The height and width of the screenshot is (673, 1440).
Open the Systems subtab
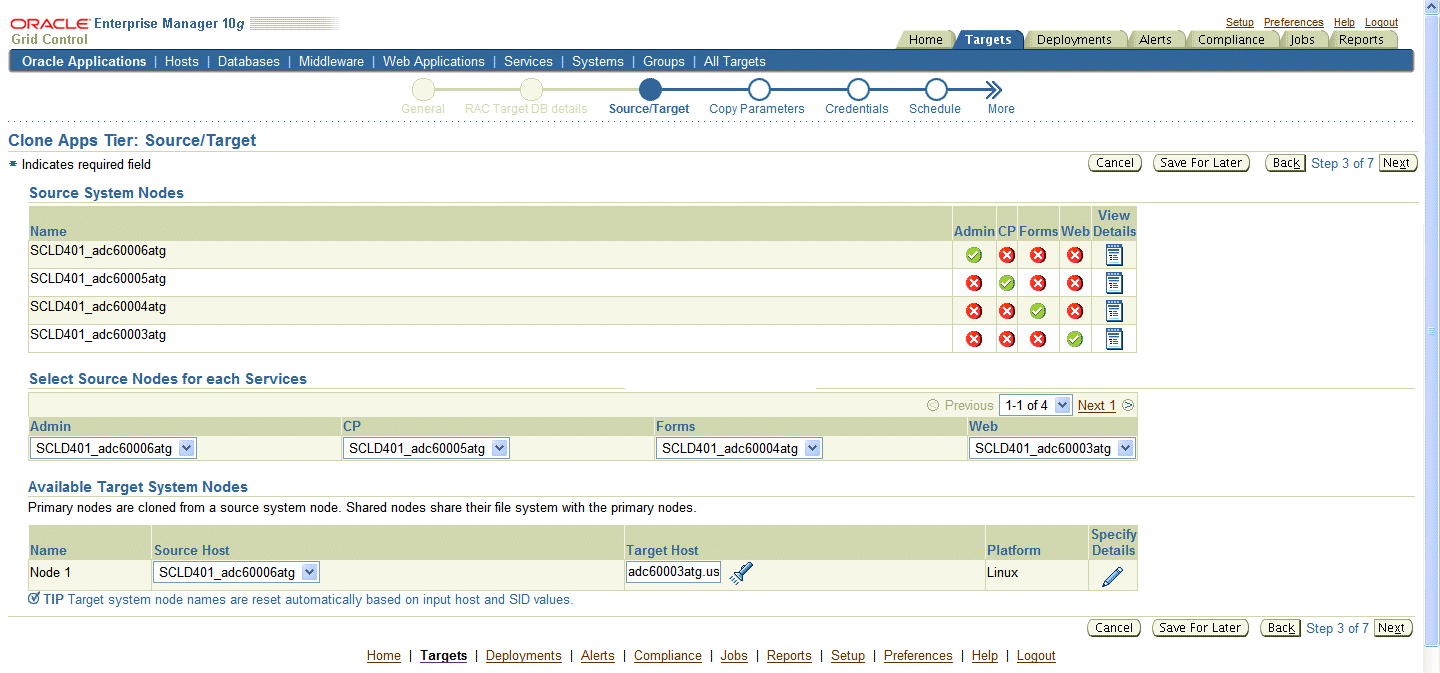point(598,61)
